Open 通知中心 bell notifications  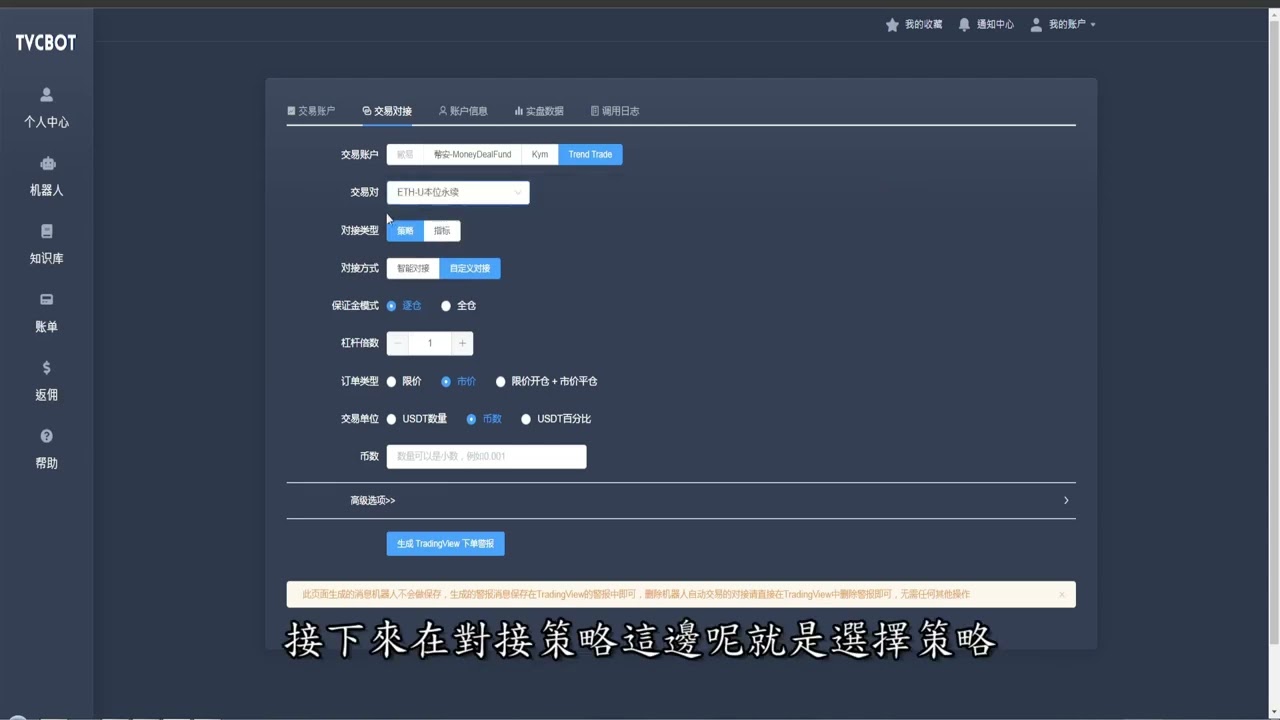click(x=986, y=24)
